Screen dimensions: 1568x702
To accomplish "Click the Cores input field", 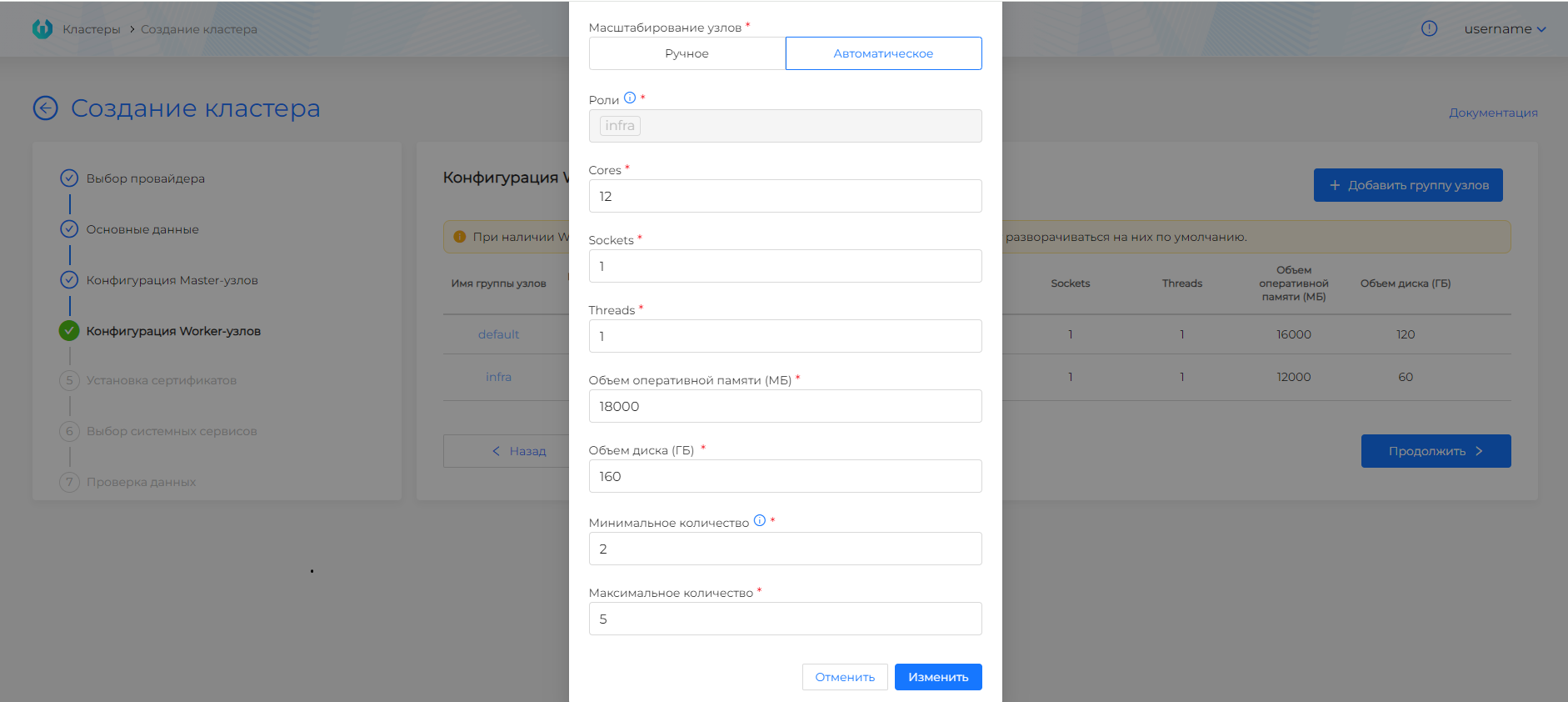I will pos(785,196).
